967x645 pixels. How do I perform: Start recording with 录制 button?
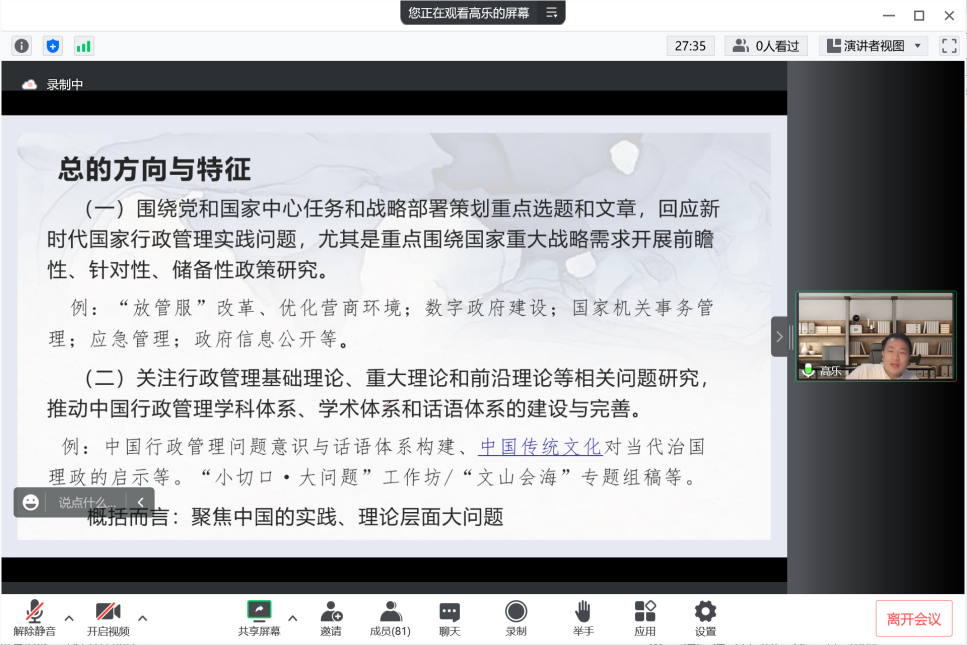point(516,618)
